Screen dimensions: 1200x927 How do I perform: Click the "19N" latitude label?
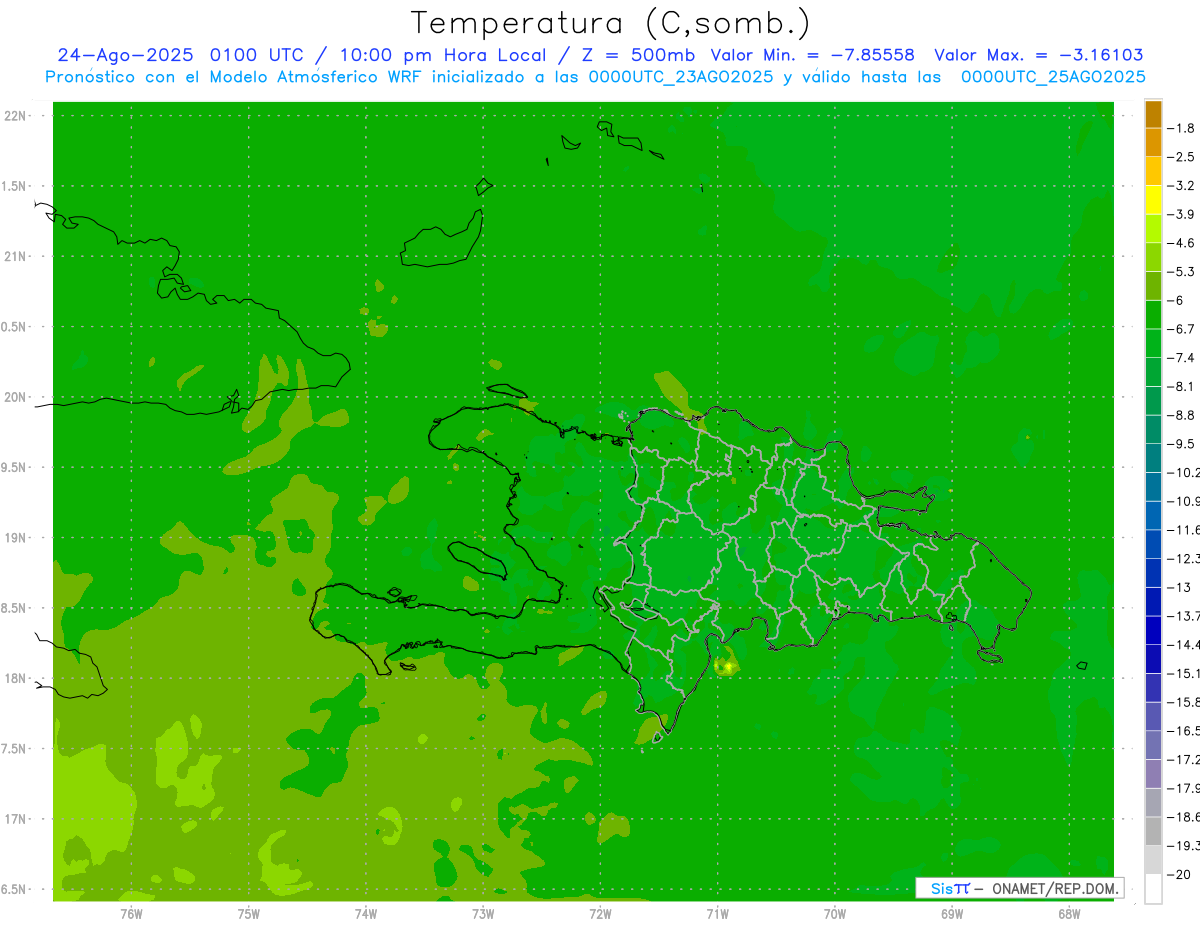pyautogui.click(x=16, y=538)
